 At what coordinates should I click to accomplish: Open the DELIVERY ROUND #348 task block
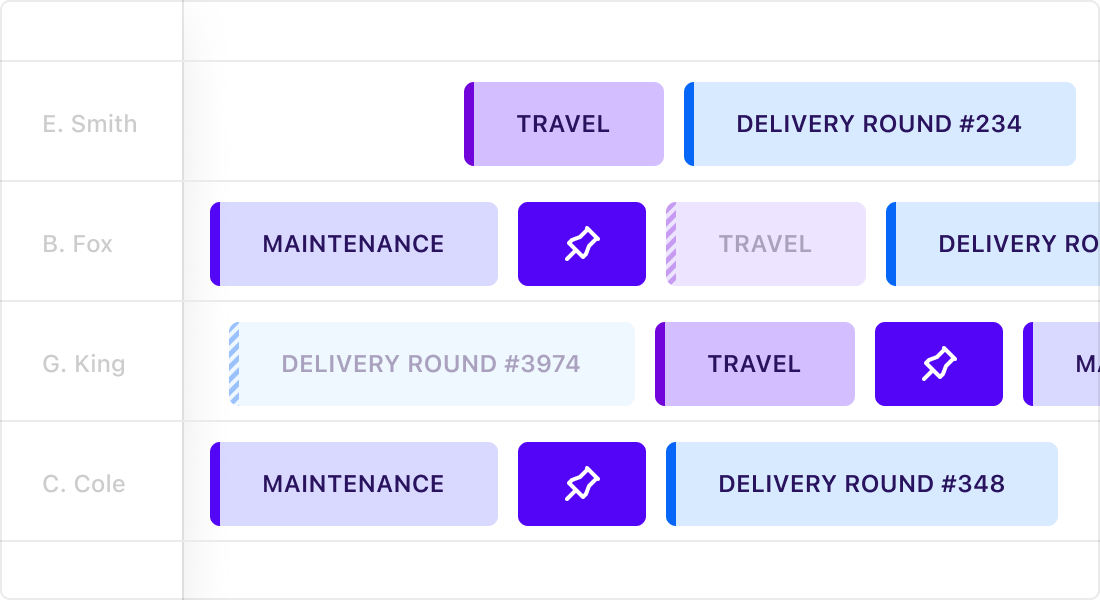coord(862,483)
